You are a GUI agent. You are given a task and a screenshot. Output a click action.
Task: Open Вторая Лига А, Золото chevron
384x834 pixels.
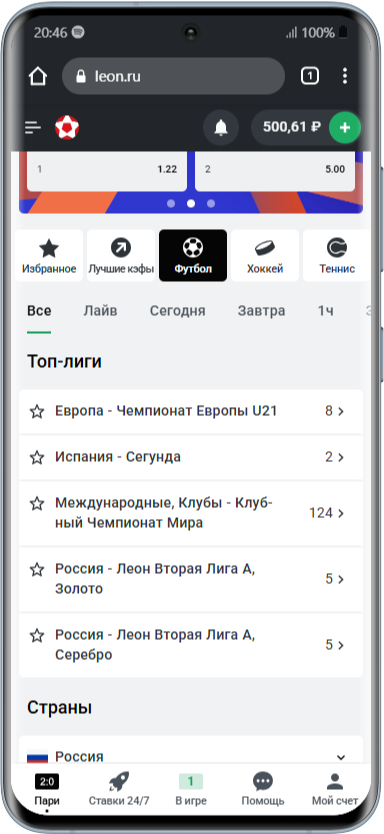pyautogui.click(x=341, y=579)
